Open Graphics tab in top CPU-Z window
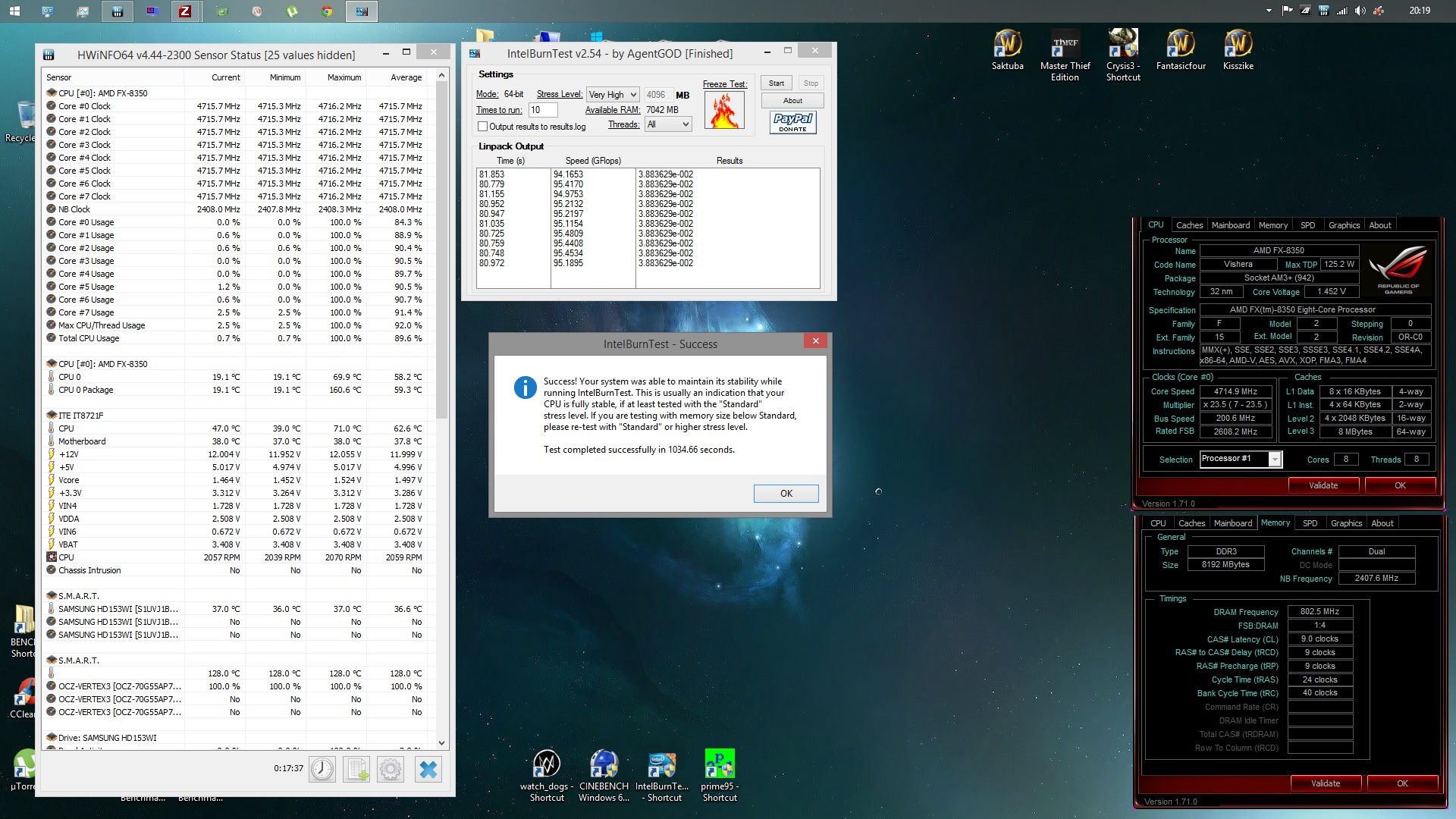The height and width of the screenshot is (819, 1456). tap(1344, 225)
